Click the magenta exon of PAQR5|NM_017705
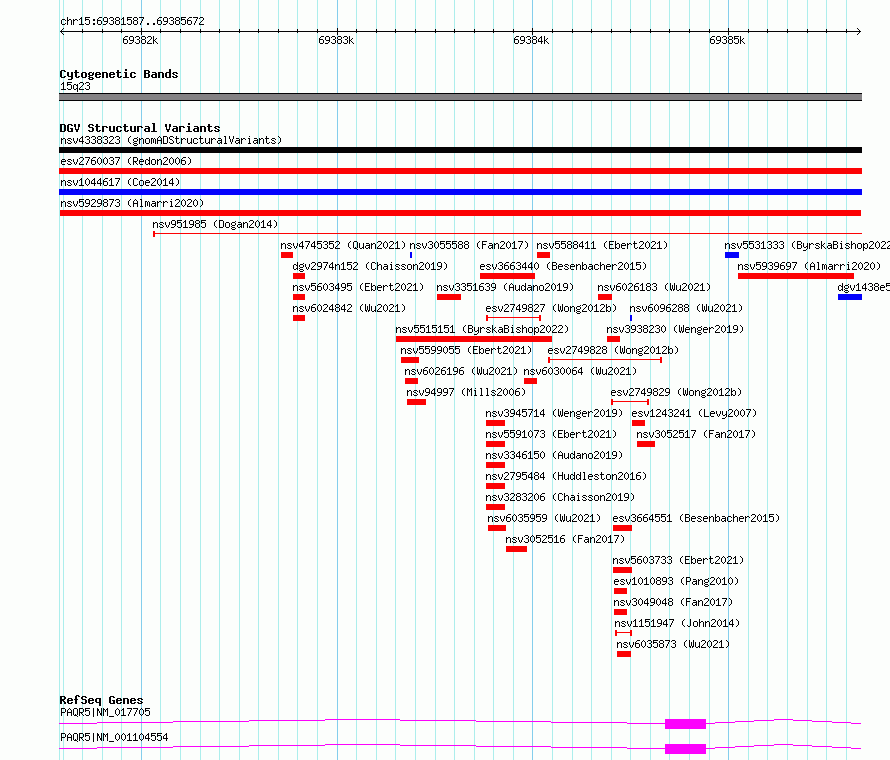890x760 pixels. pos(685,724)
